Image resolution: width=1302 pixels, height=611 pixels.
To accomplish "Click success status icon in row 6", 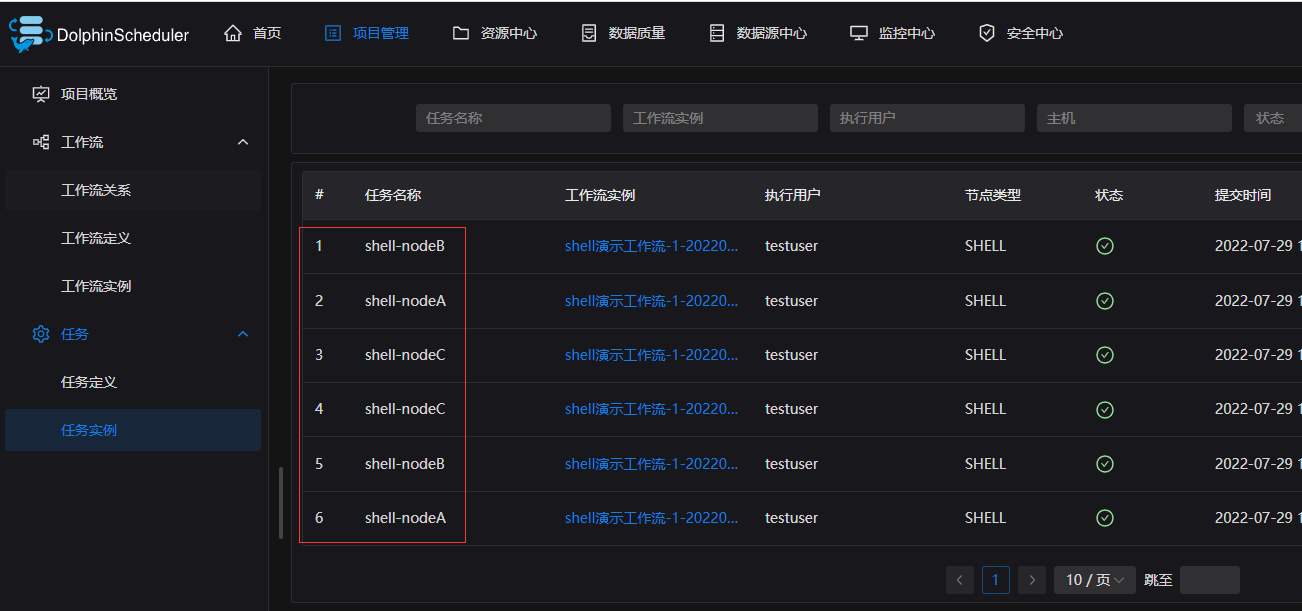I will [x=1105, y=518].
